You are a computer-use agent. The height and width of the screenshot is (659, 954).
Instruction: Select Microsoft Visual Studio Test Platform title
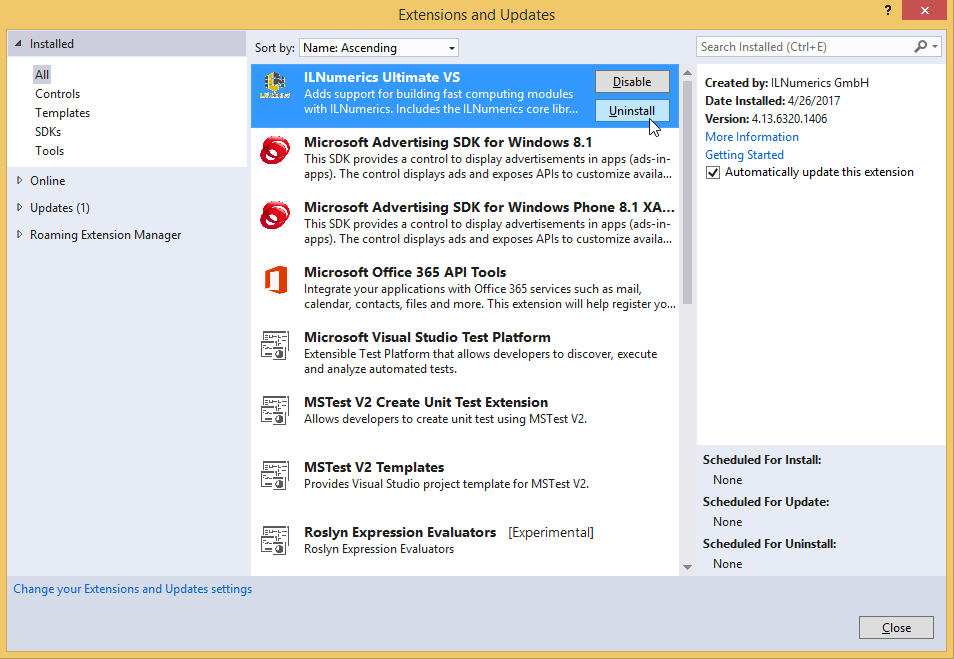click(427, 337)
